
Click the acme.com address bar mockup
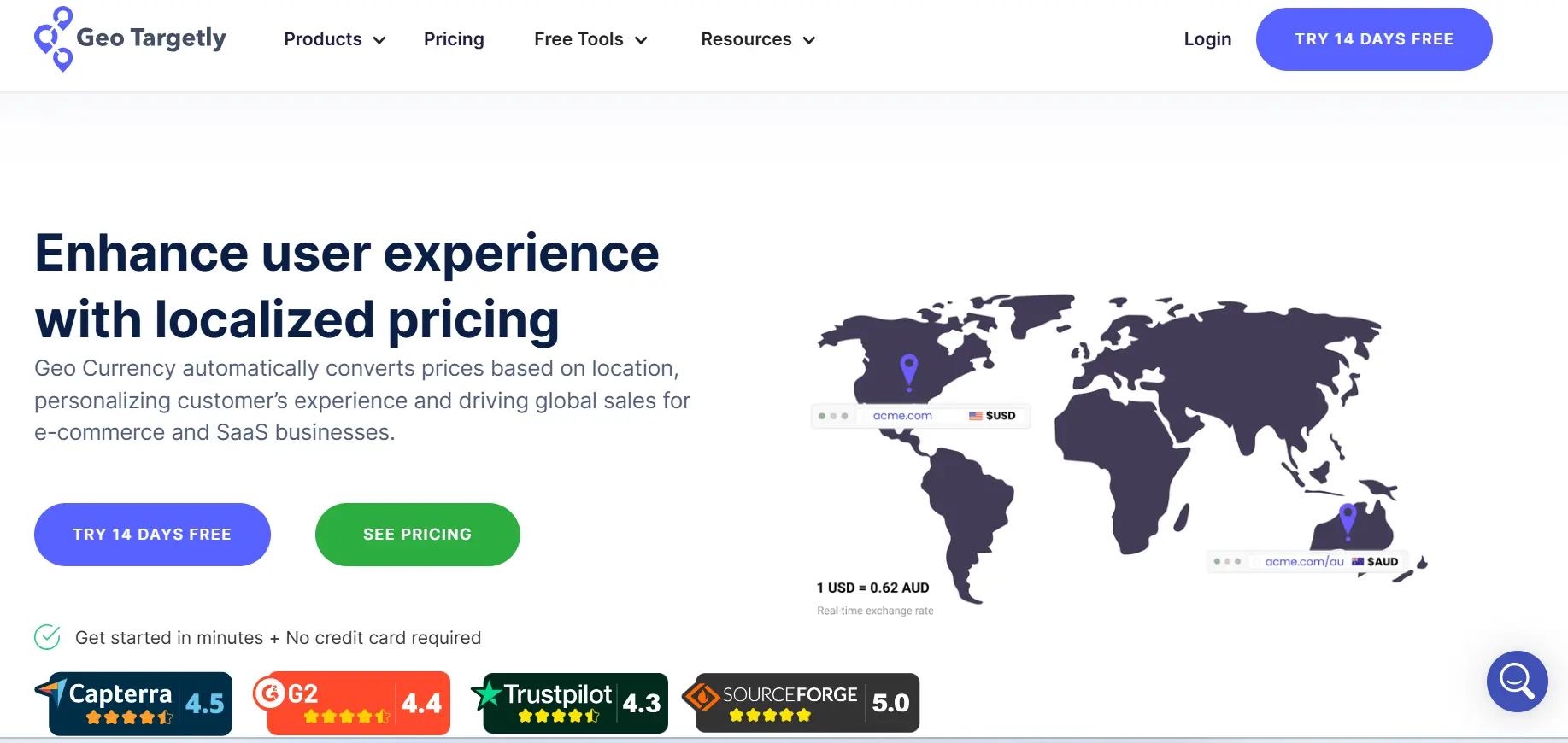tap(920, 416)
